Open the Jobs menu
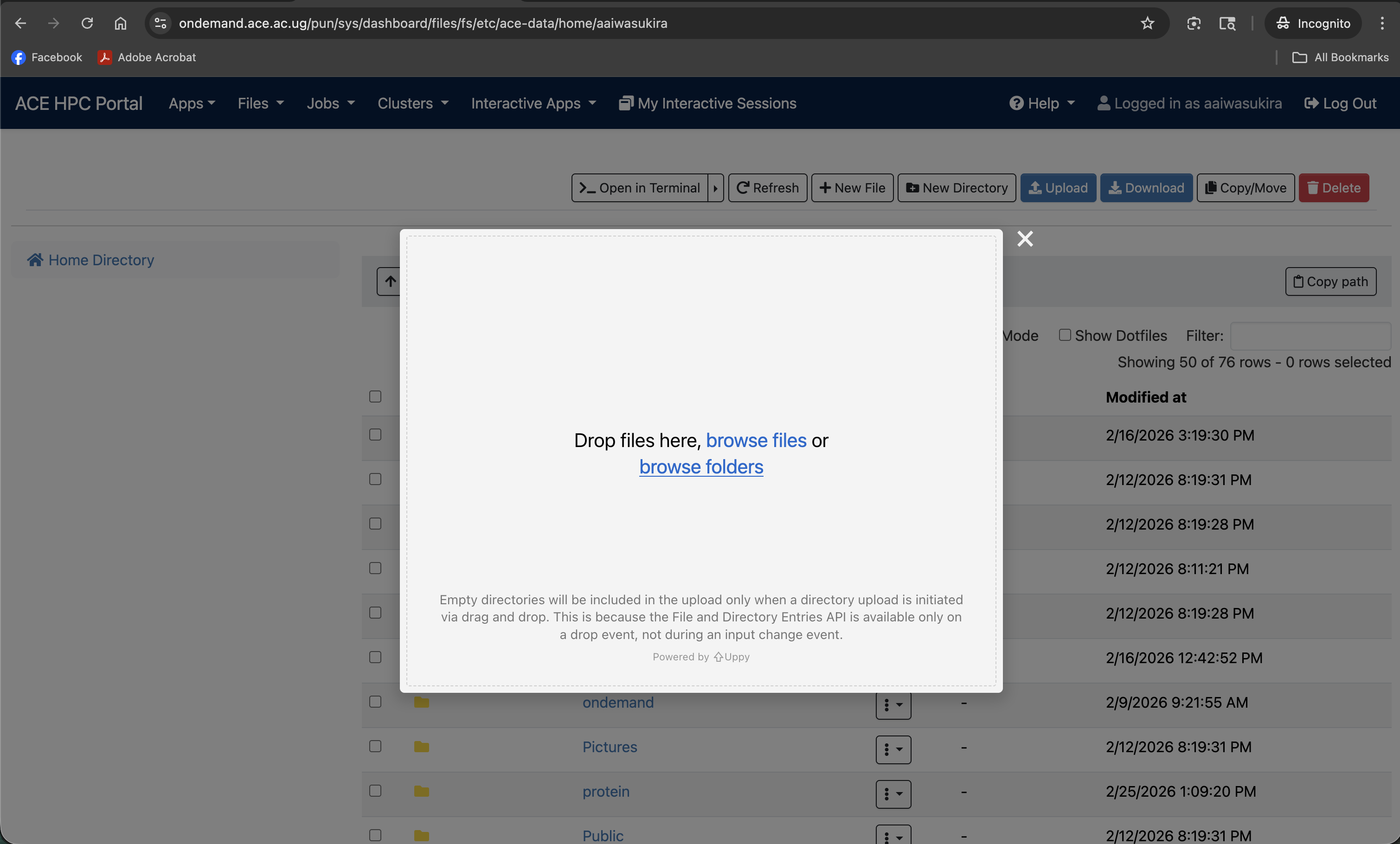The image size is (1400, 844). [x=330, y=103]
